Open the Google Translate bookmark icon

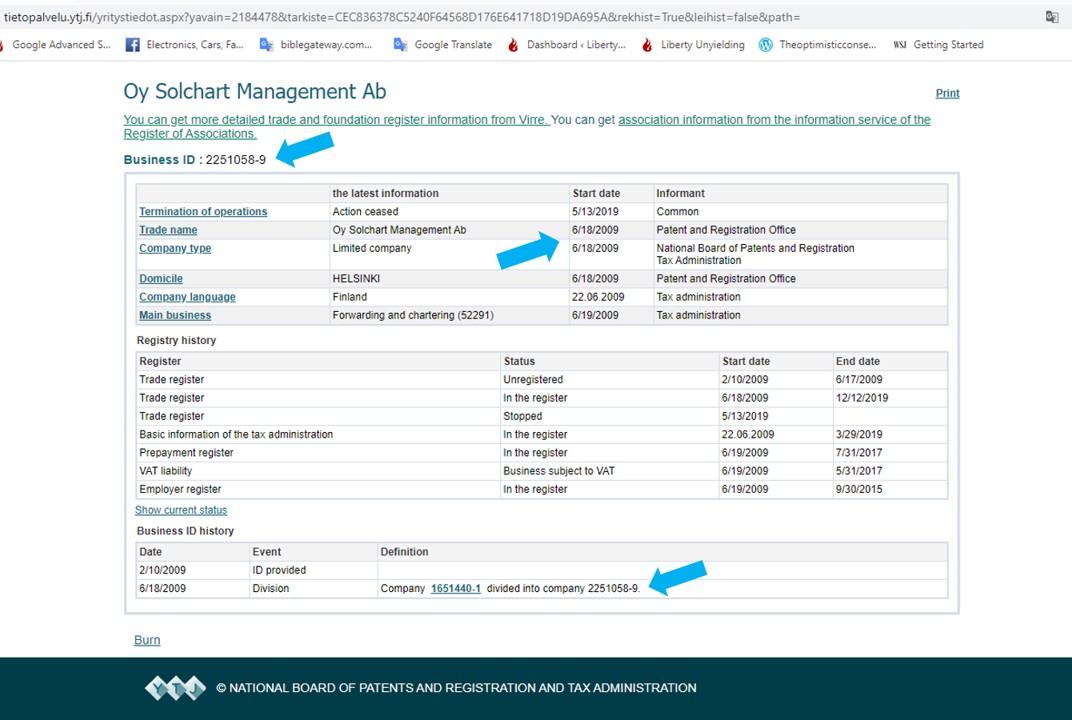[401, 44]
